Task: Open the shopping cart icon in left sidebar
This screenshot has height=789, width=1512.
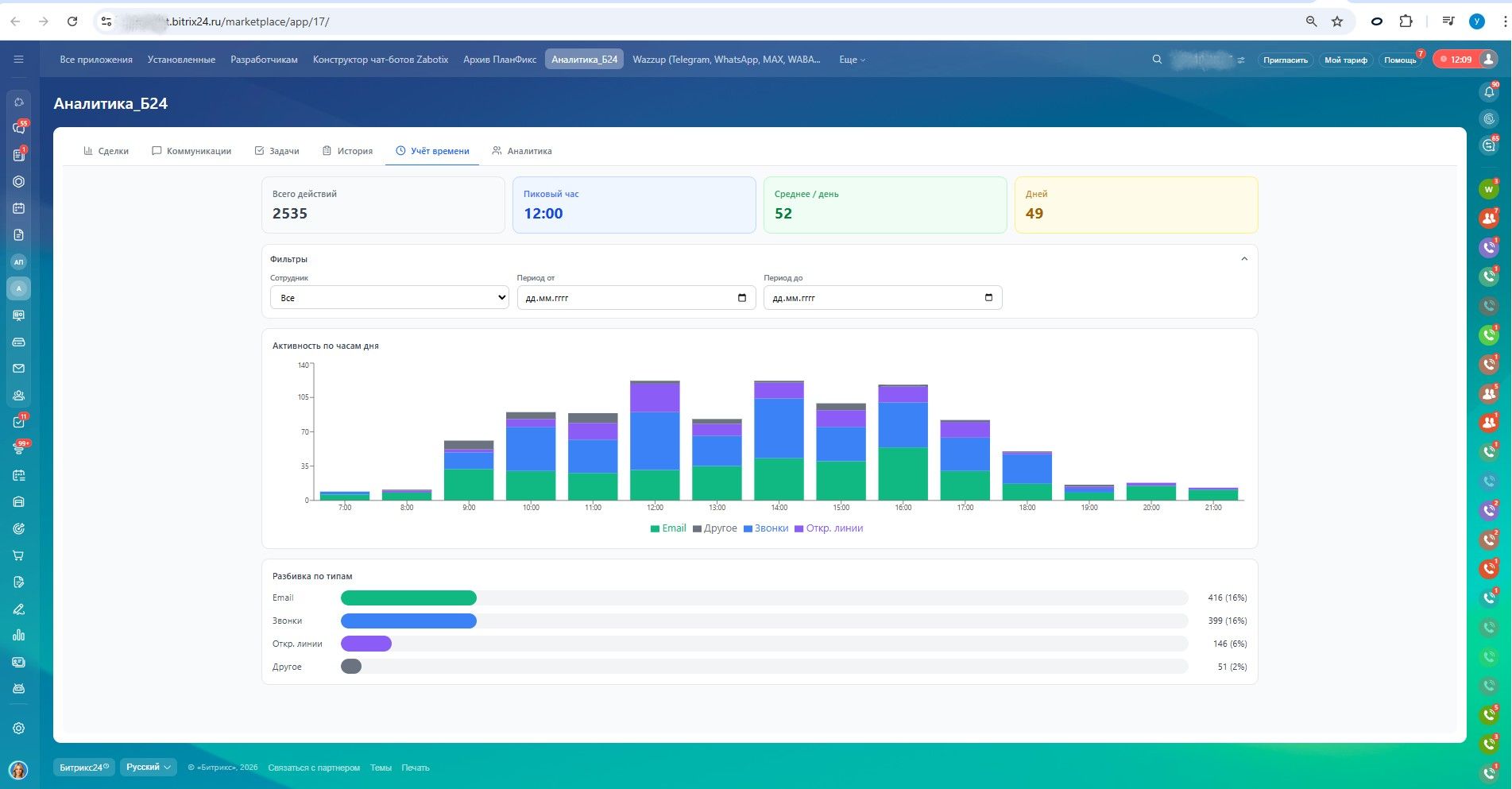Action: [x=19, y=555]
